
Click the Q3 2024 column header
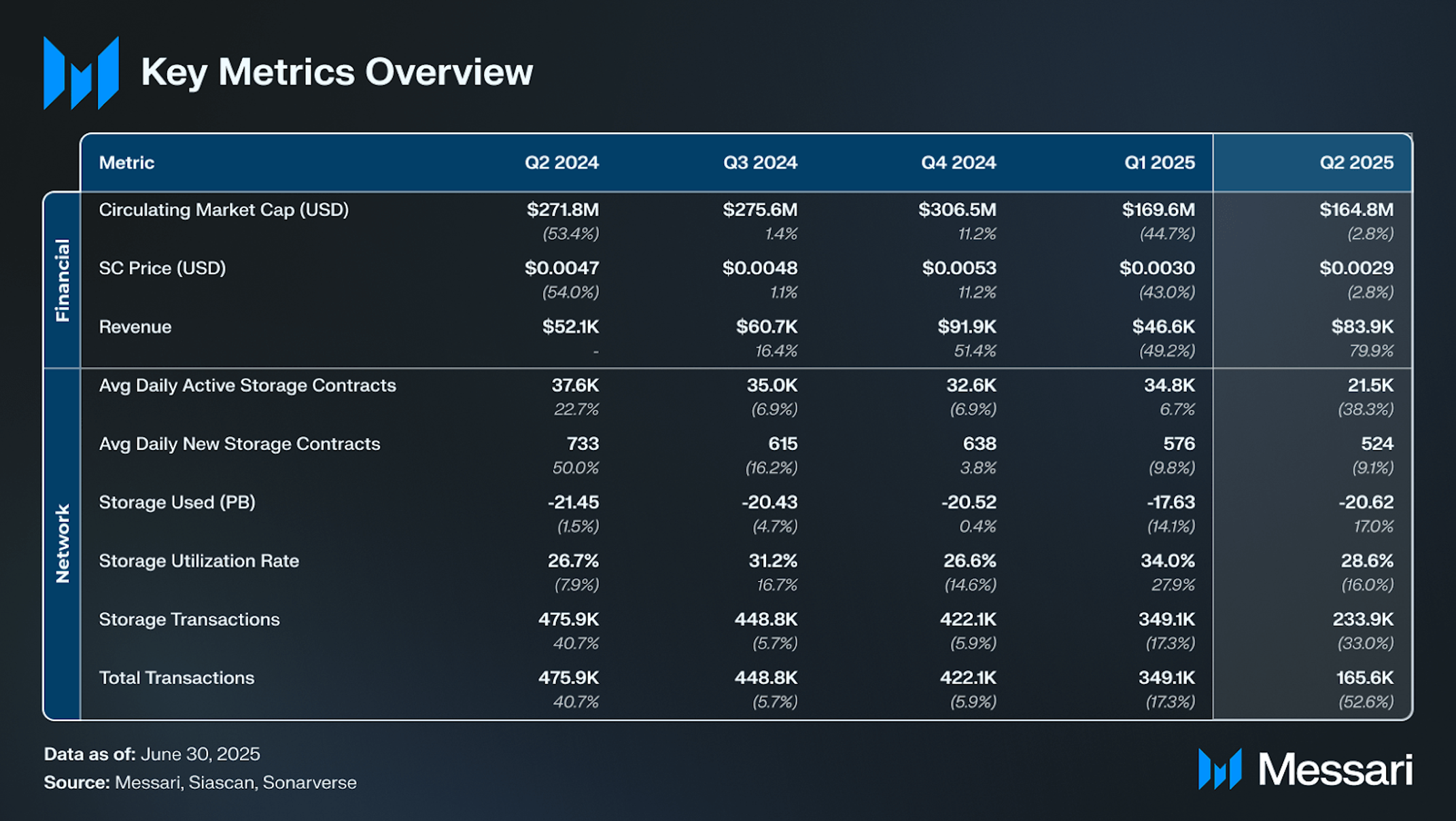point(760,162)
